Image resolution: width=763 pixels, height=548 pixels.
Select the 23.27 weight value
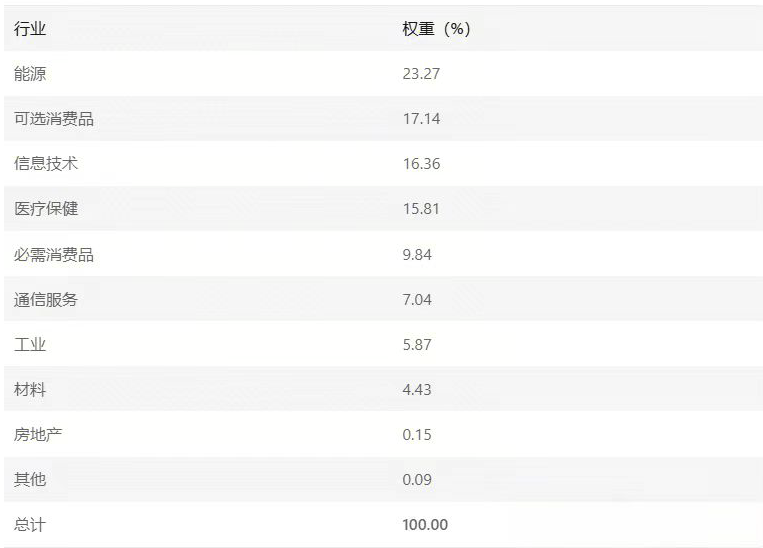[421, 74]
